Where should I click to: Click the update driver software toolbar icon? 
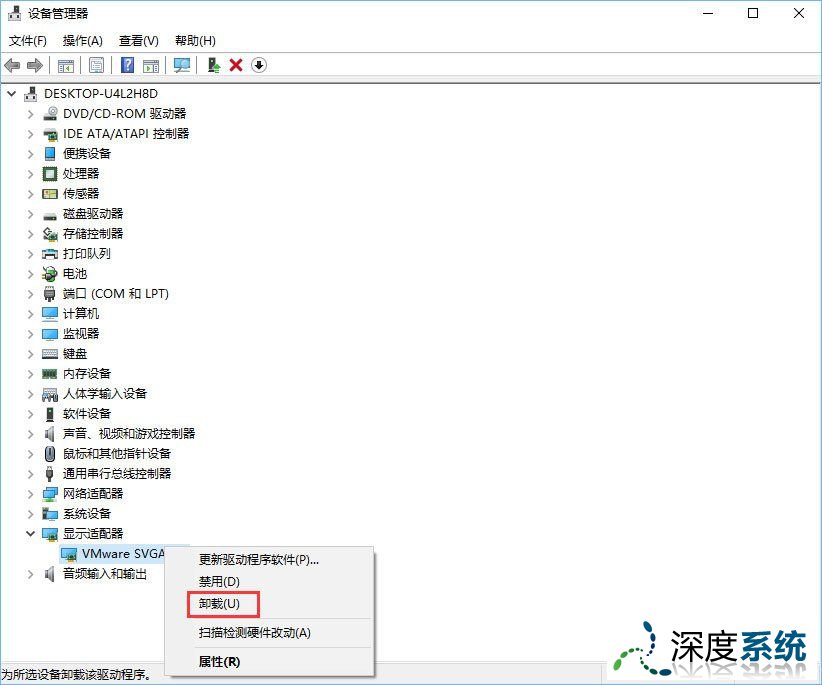213,66
